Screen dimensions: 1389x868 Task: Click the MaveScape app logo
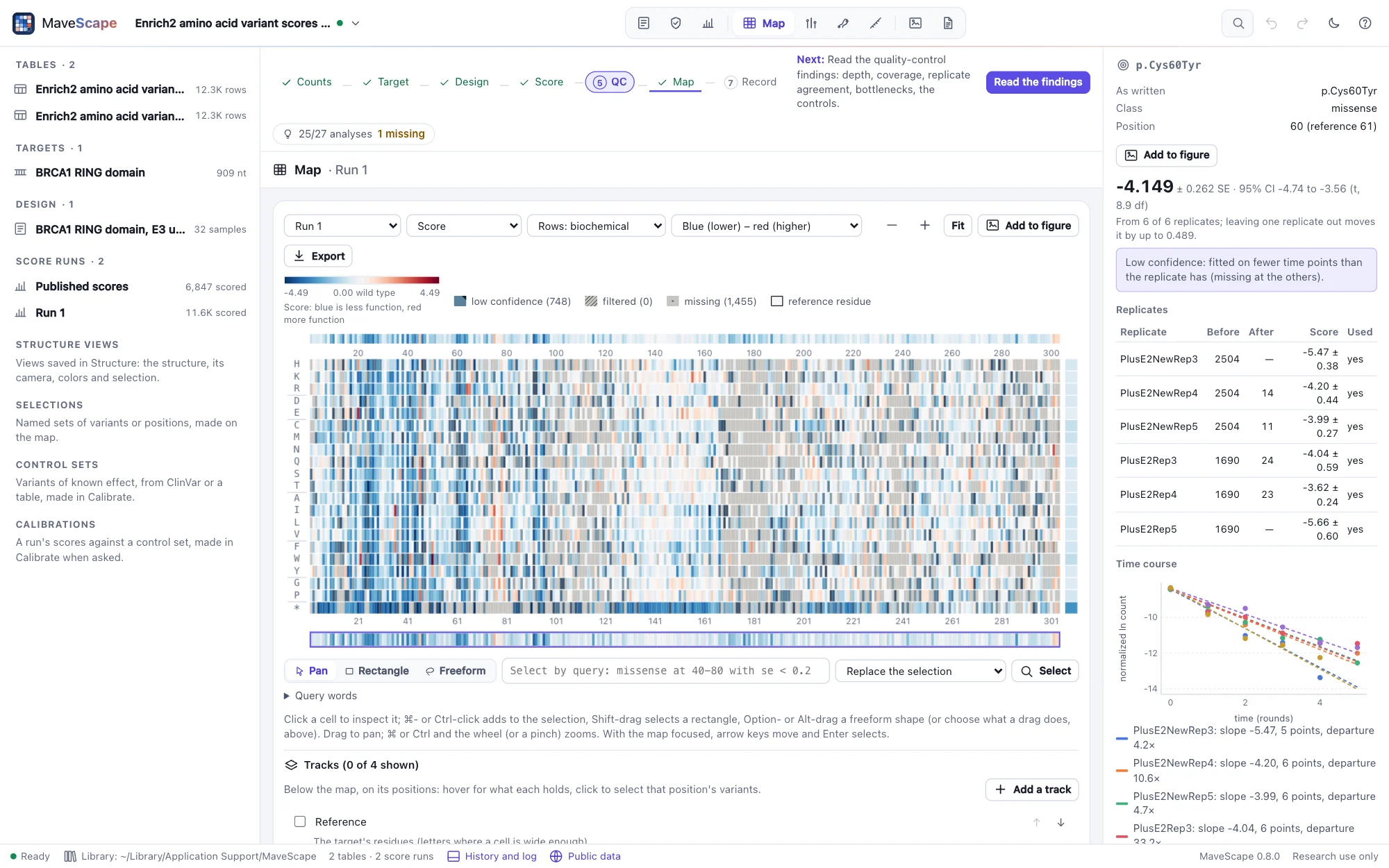click(x=24, y=23)
